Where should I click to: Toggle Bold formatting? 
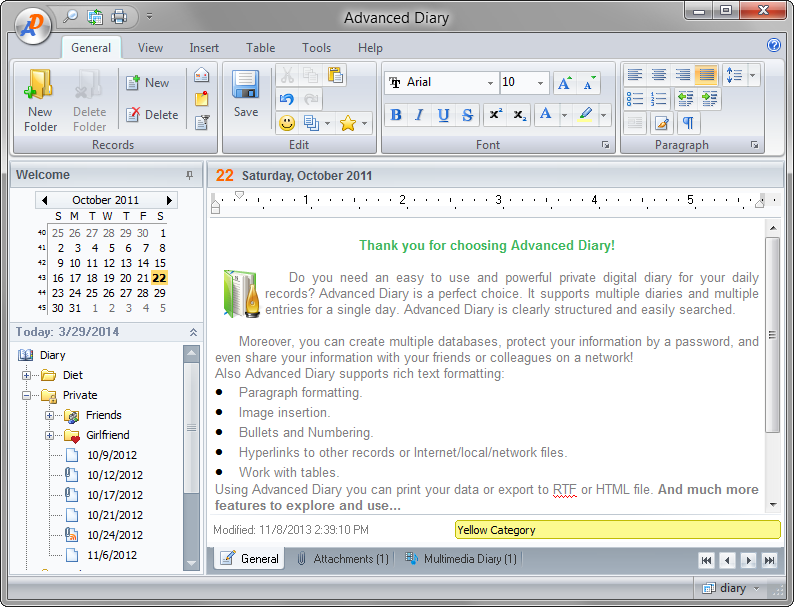[396, 115]
